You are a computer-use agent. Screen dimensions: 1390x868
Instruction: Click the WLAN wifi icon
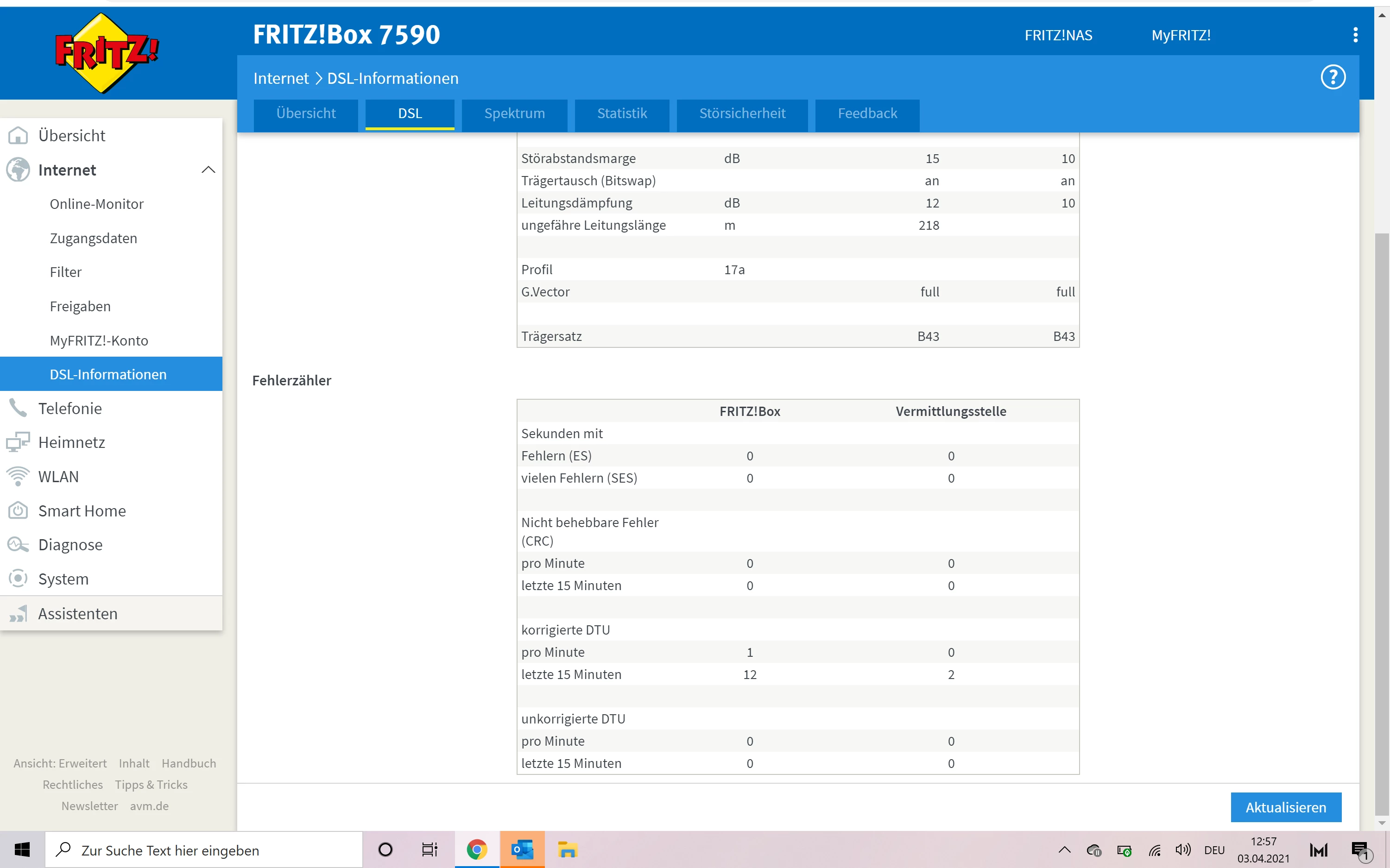coord(18,477)
